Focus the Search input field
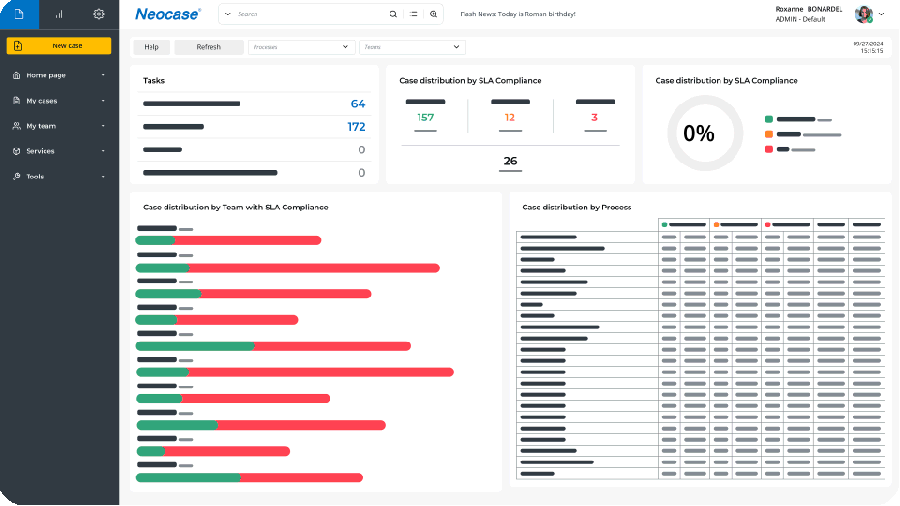 310,14
